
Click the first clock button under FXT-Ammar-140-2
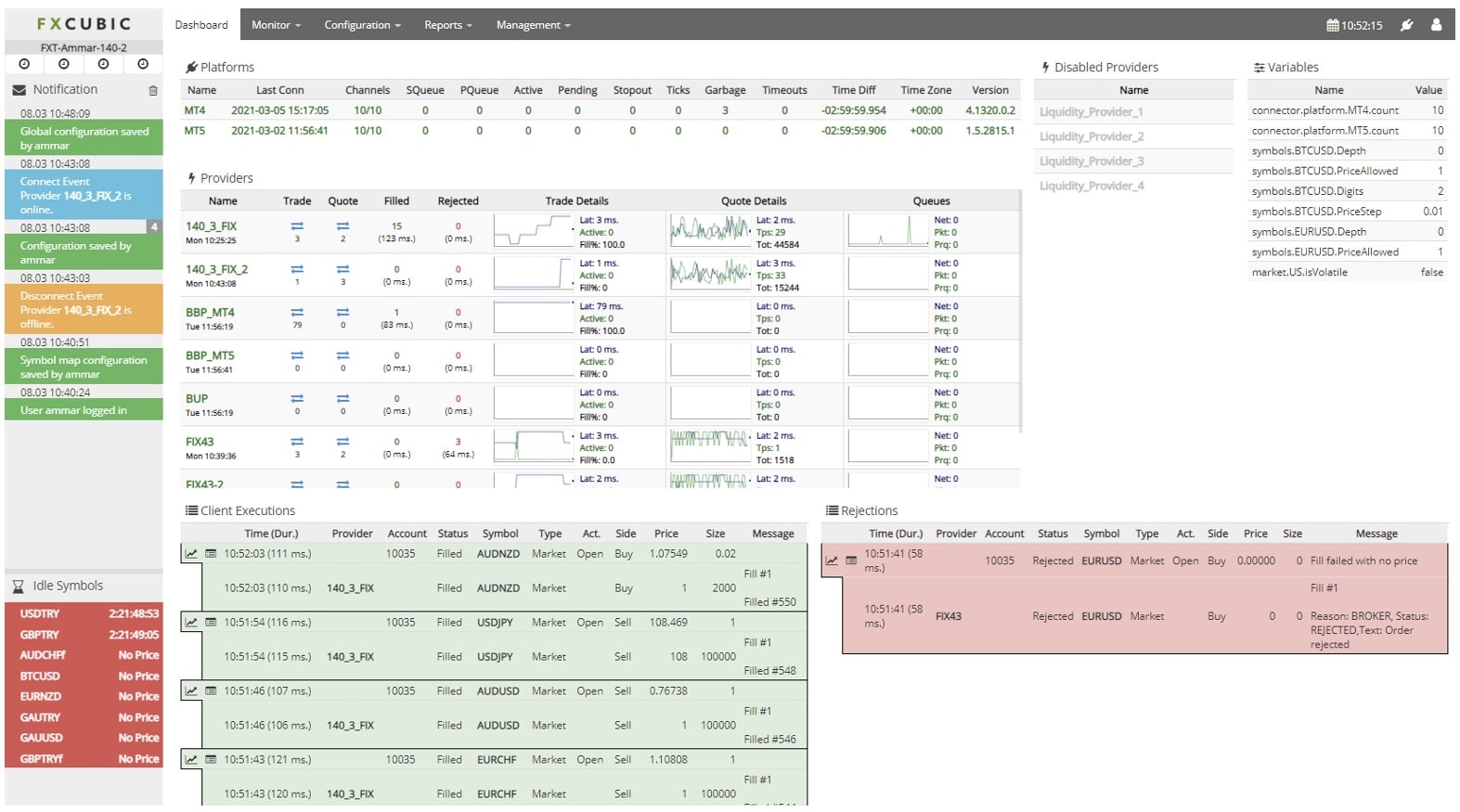[x=24, y=64]
